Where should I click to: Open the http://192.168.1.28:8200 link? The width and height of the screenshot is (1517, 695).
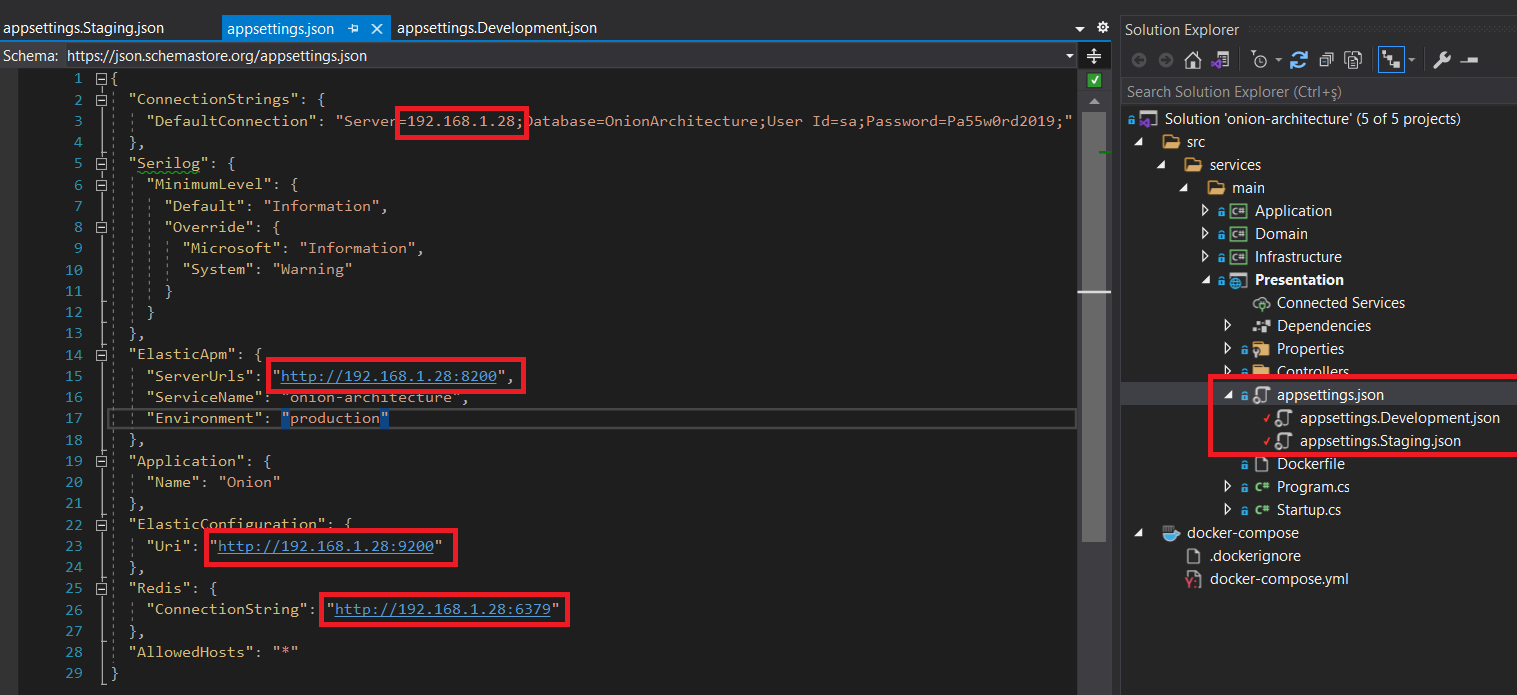click(389, 376)
